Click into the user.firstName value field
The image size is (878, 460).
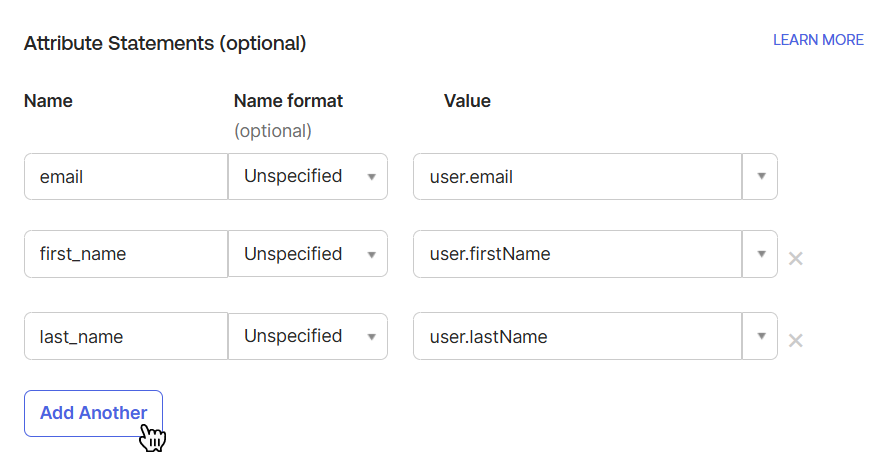577,255
